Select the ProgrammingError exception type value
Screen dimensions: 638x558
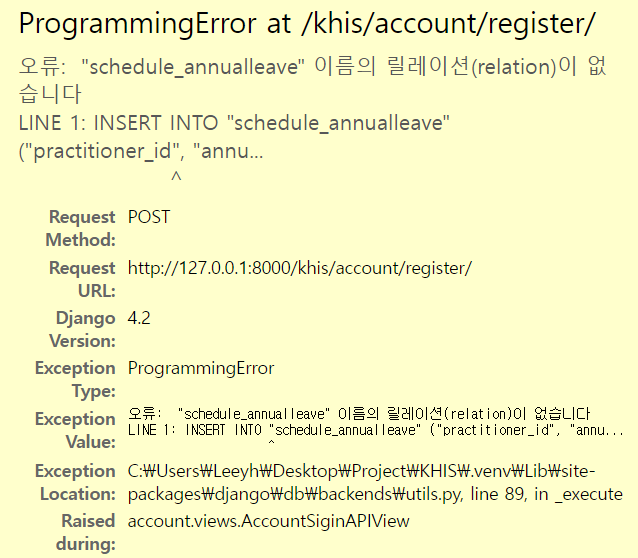tap(201, 368)
